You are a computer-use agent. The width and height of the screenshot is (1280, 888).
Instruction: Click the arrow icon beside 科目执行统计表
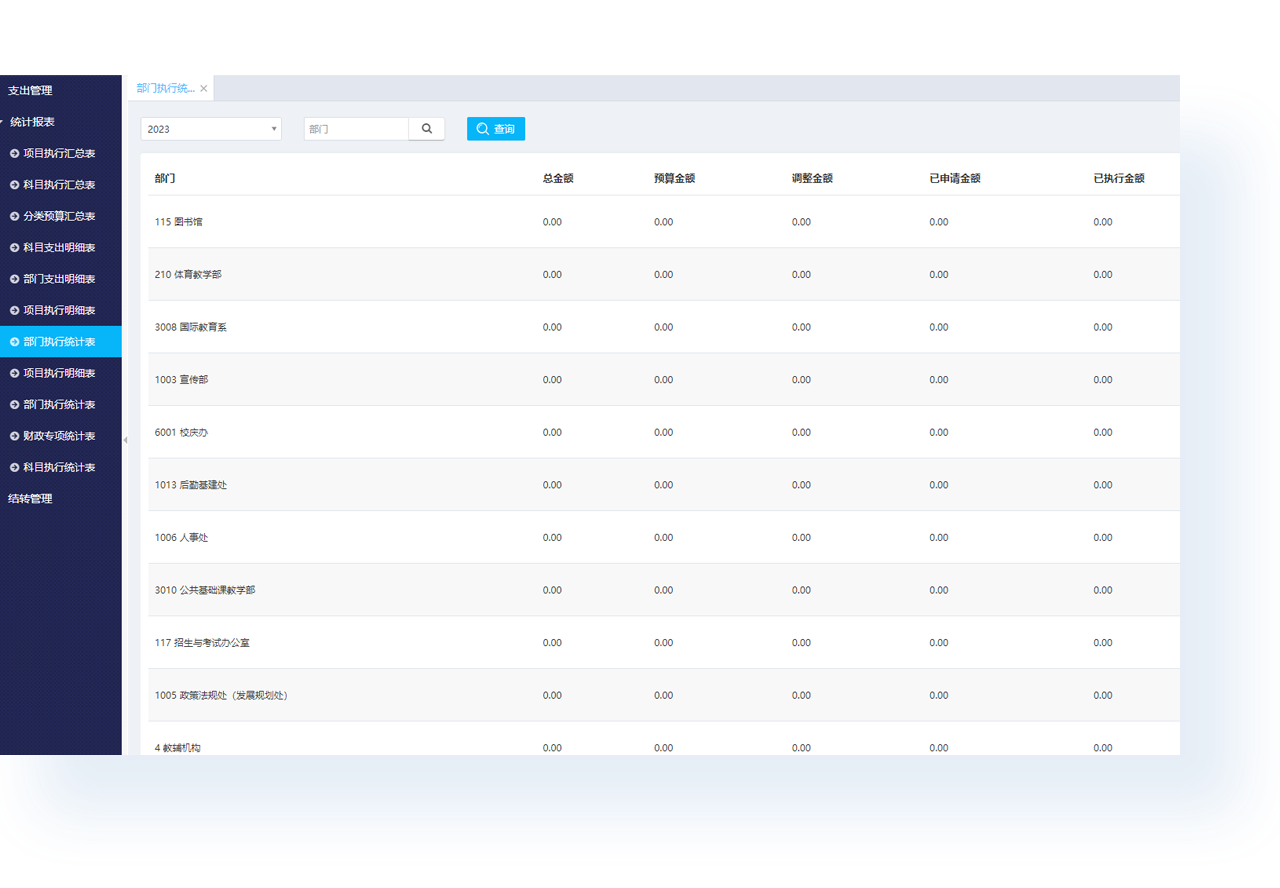(x=14, y=468)
